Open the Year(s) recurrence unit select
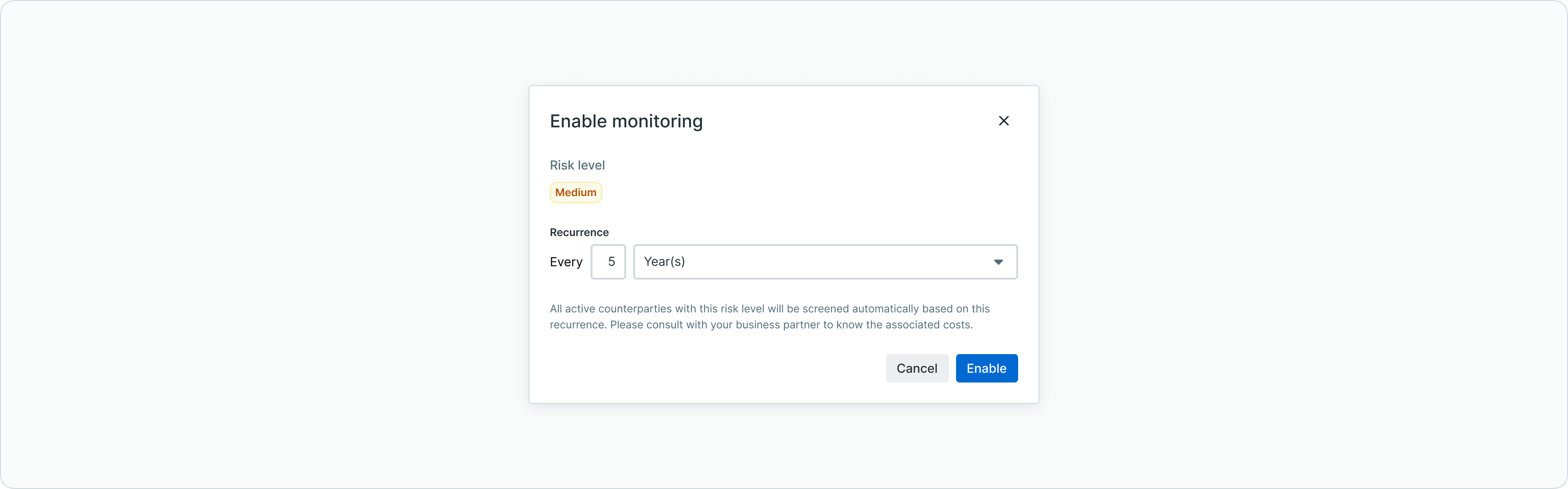The width and height of the screenshot is (1568, 489). 824,262
